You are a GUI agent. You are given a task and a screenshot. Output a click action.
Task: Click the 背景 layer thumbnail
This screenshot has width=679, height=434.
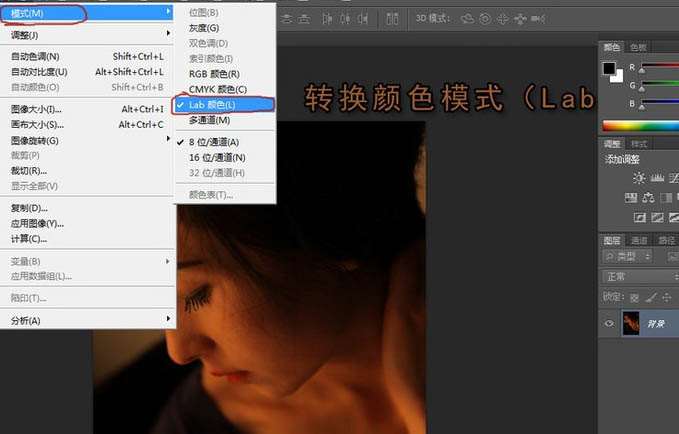pyautogui.click(x=632, y=323)
